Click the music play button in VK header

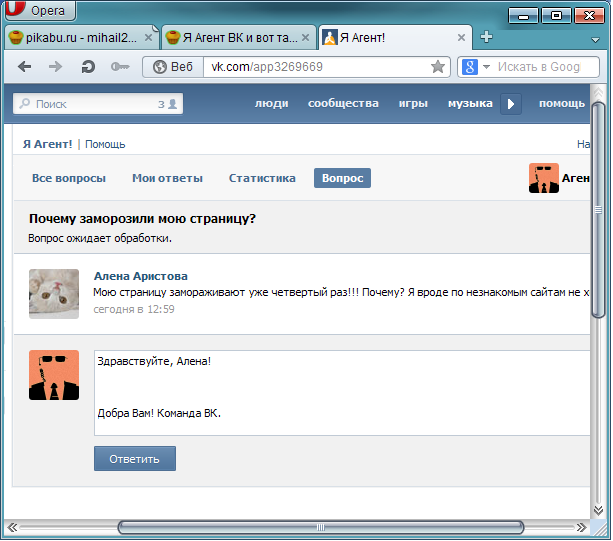click(511, 104)
